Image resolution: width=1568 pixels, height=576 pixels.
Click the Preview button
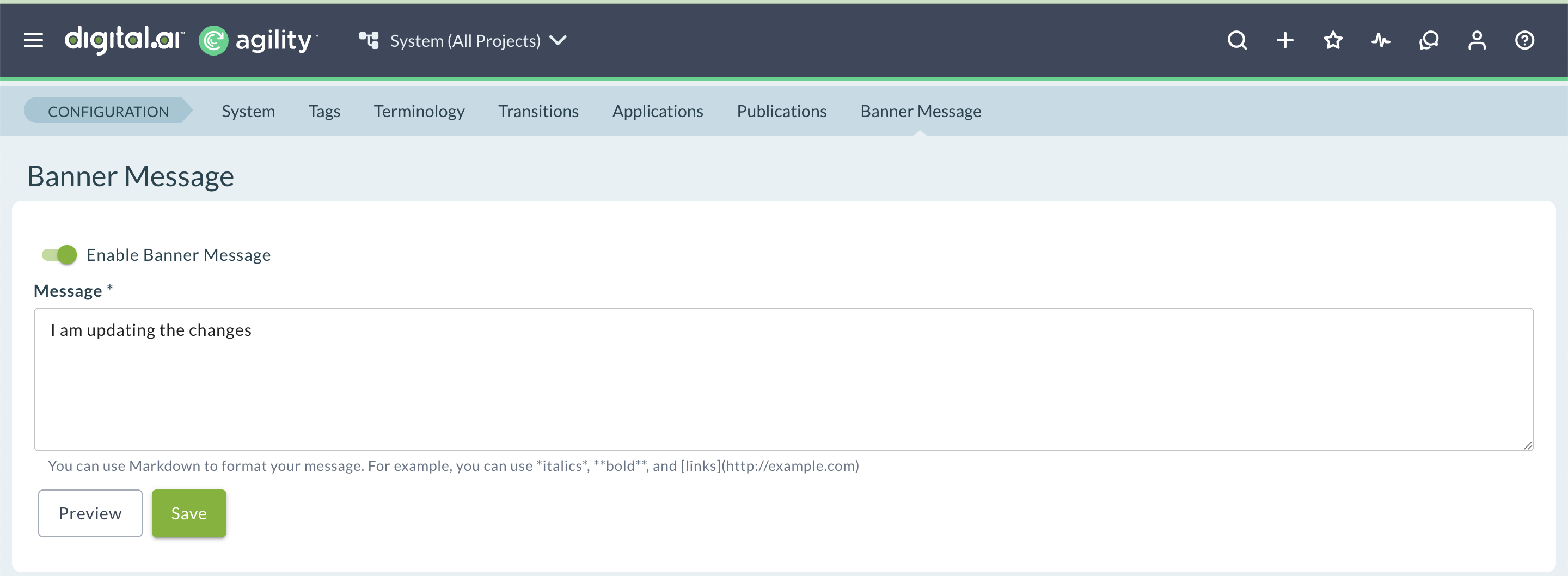pos(90,513)
